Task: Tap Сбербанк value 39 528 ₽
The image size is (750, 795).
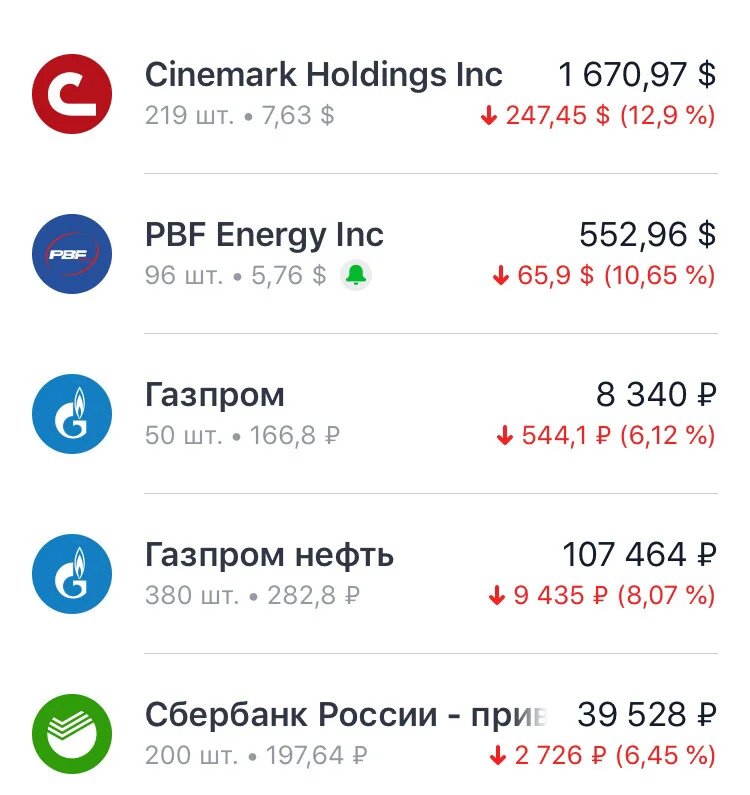Action: point(647,714)
